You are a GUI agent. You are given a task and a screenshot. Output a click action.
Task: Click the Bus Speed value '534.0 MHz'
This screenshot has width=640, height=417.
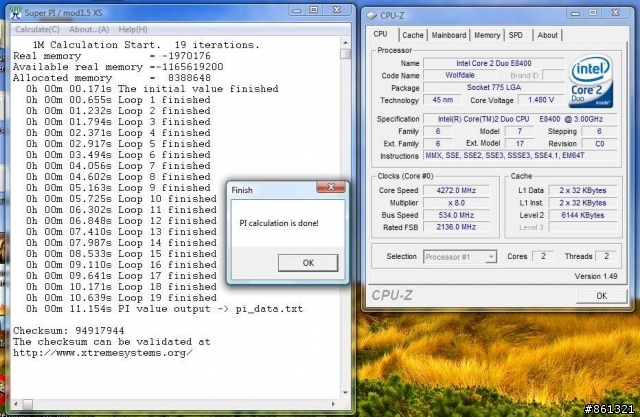456,215
